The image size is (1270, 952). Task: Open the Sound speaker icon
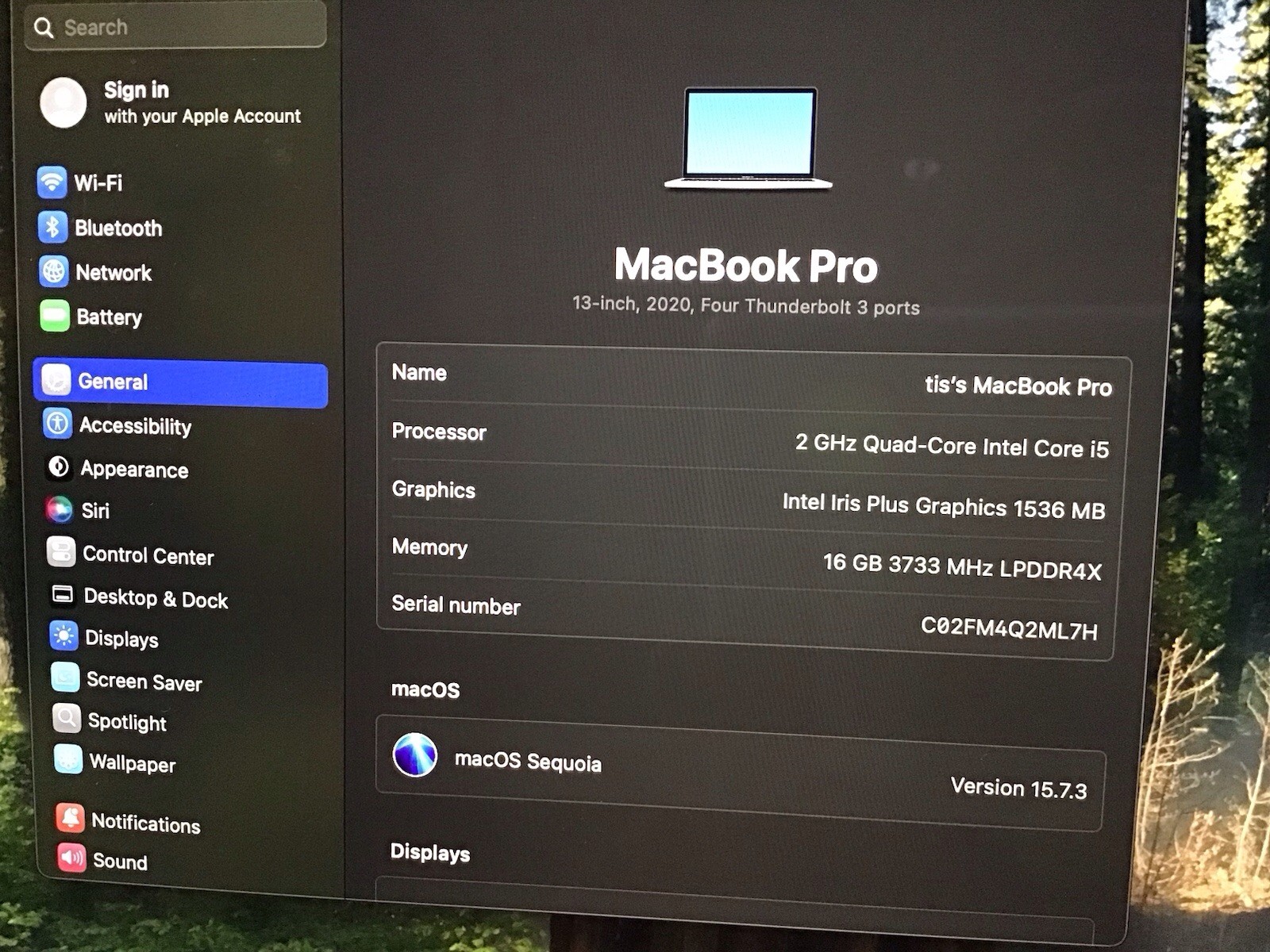tap(71, 858)
